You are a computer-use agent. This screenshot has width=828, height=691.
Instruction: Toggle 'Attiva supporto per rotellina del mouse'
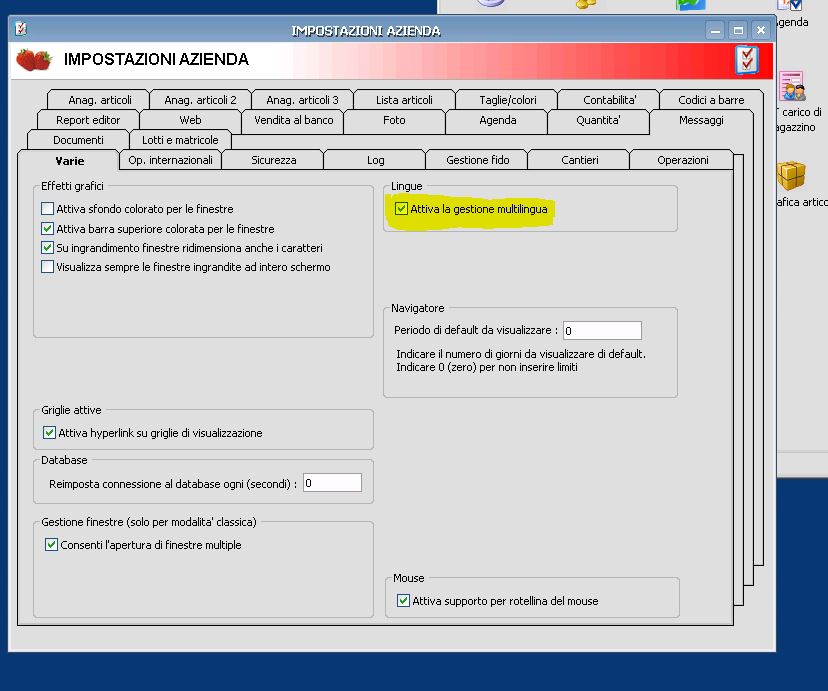click(403, 601)
